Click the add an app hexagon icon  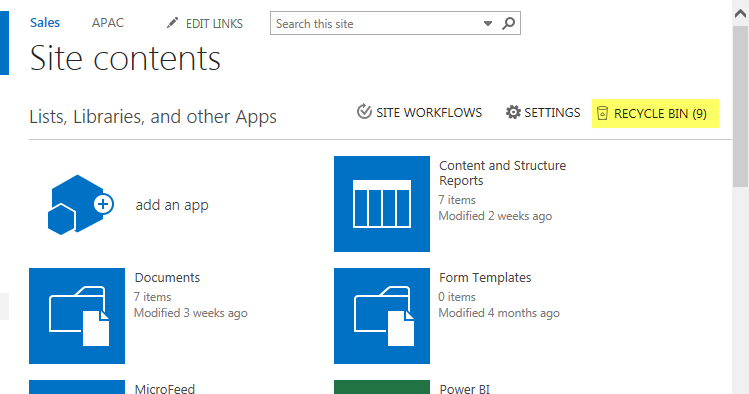[80, 205]
